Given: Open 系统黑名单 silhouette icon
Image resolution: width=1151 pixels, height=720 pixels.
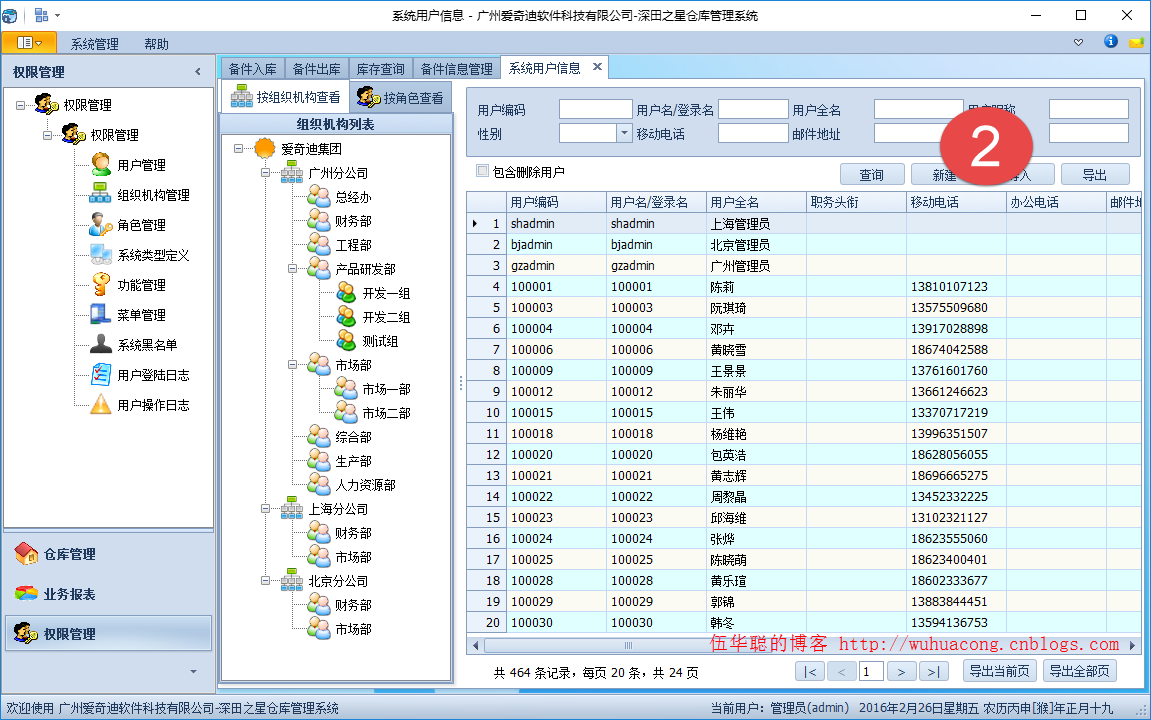Looking at the screenshot, I should 101,345.
